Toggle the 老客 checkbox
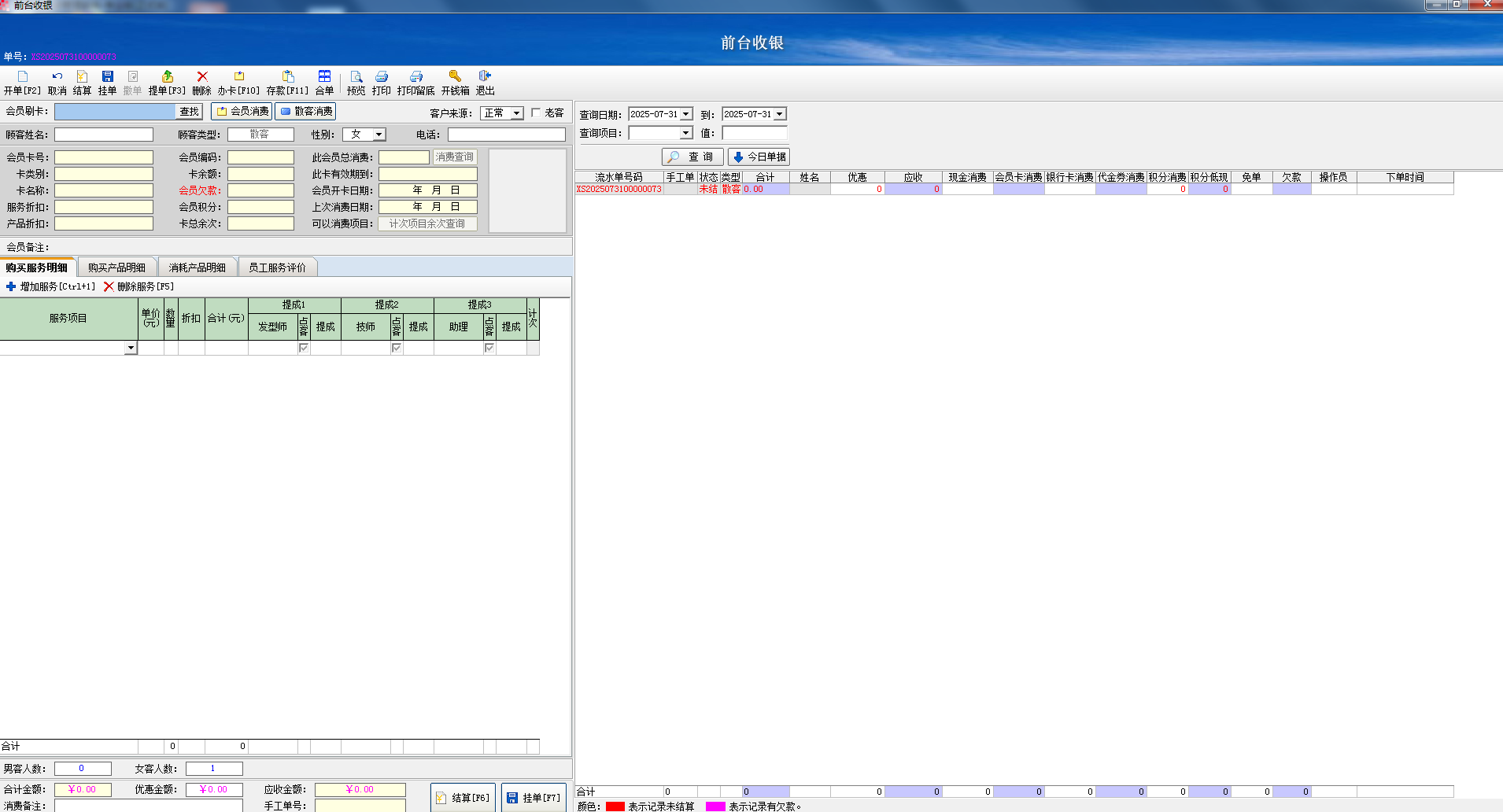 [536, 113]
